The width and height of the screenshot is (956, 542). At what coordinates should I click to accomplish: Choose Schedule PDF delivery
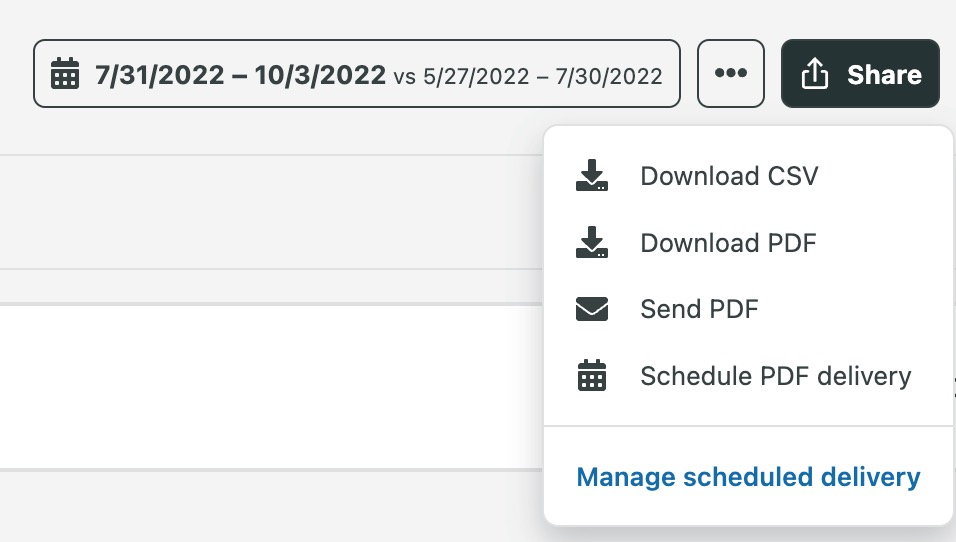(x=775, y=376)
